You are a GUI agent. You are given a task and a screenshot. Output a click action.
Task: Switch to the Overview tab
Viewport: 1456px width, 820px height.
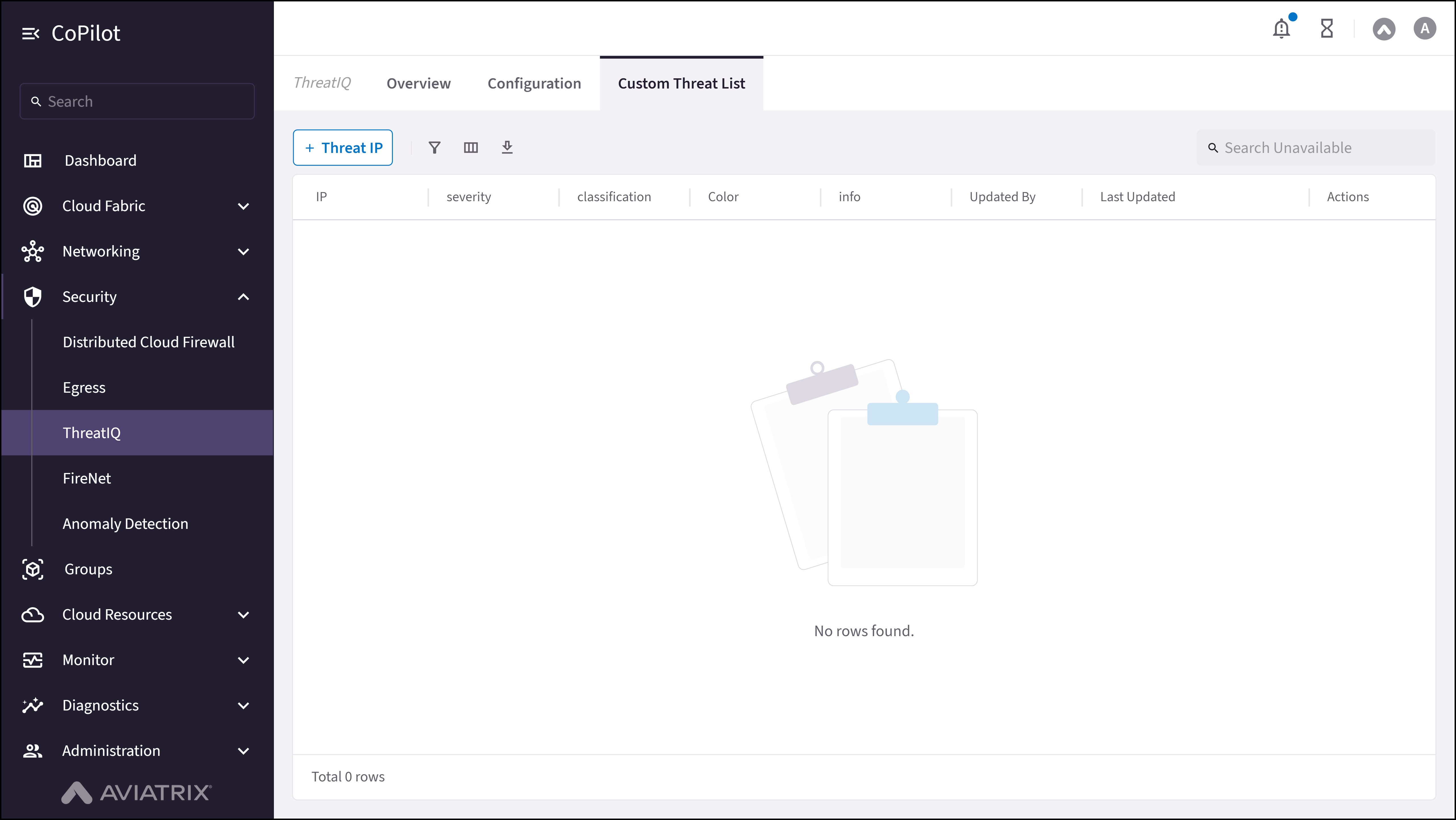[418, 83]
